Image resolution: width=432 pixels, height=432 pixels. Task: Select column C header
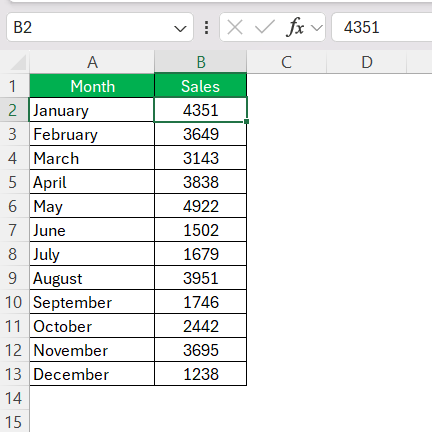click(x=287, y=62)
